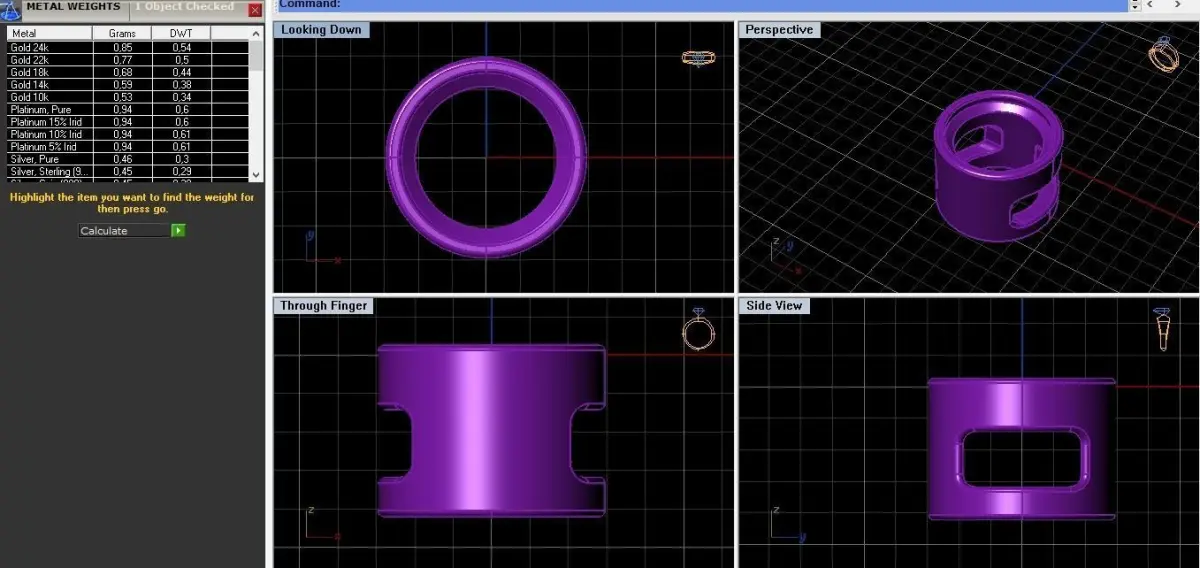This screenshot has height=568, width=1200.
Task: Select the Perspective viewport title
Action: (x=779, y=30)
